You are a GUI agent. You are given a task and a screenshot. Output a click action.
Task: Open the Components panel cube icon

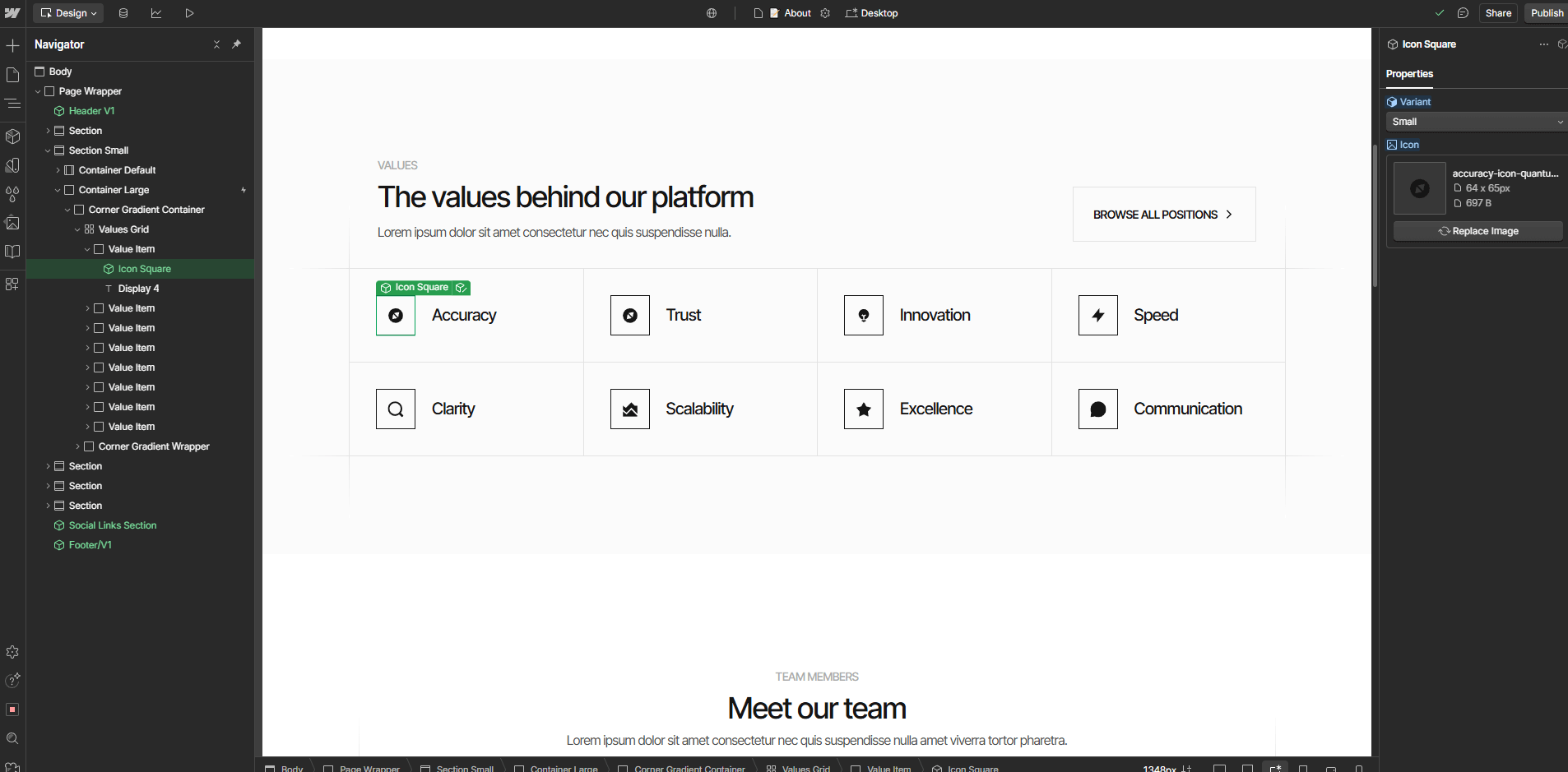click(x=12, y=136)
